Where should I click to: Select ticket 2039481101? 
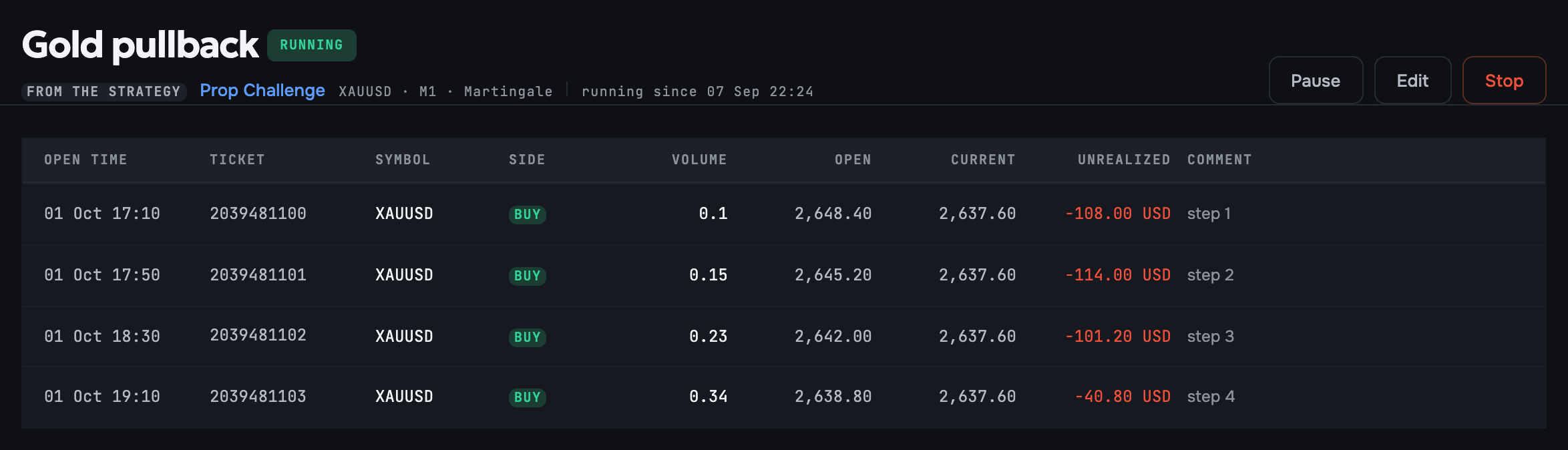pyautogui.click(x=258, y=275)
